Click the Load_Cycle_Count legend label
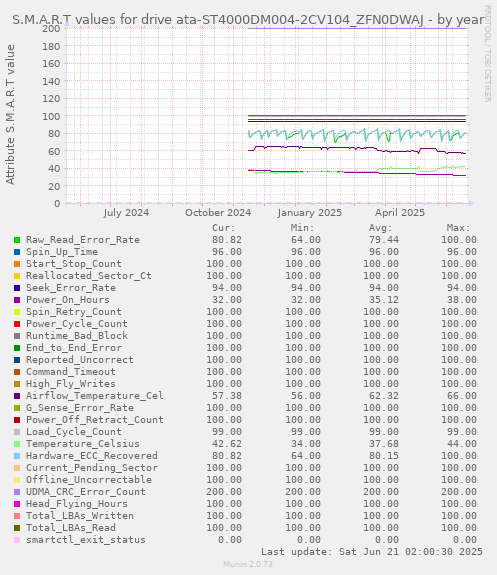Image resolution: width=497 pixels, height=575 pixels. [74, 432]
